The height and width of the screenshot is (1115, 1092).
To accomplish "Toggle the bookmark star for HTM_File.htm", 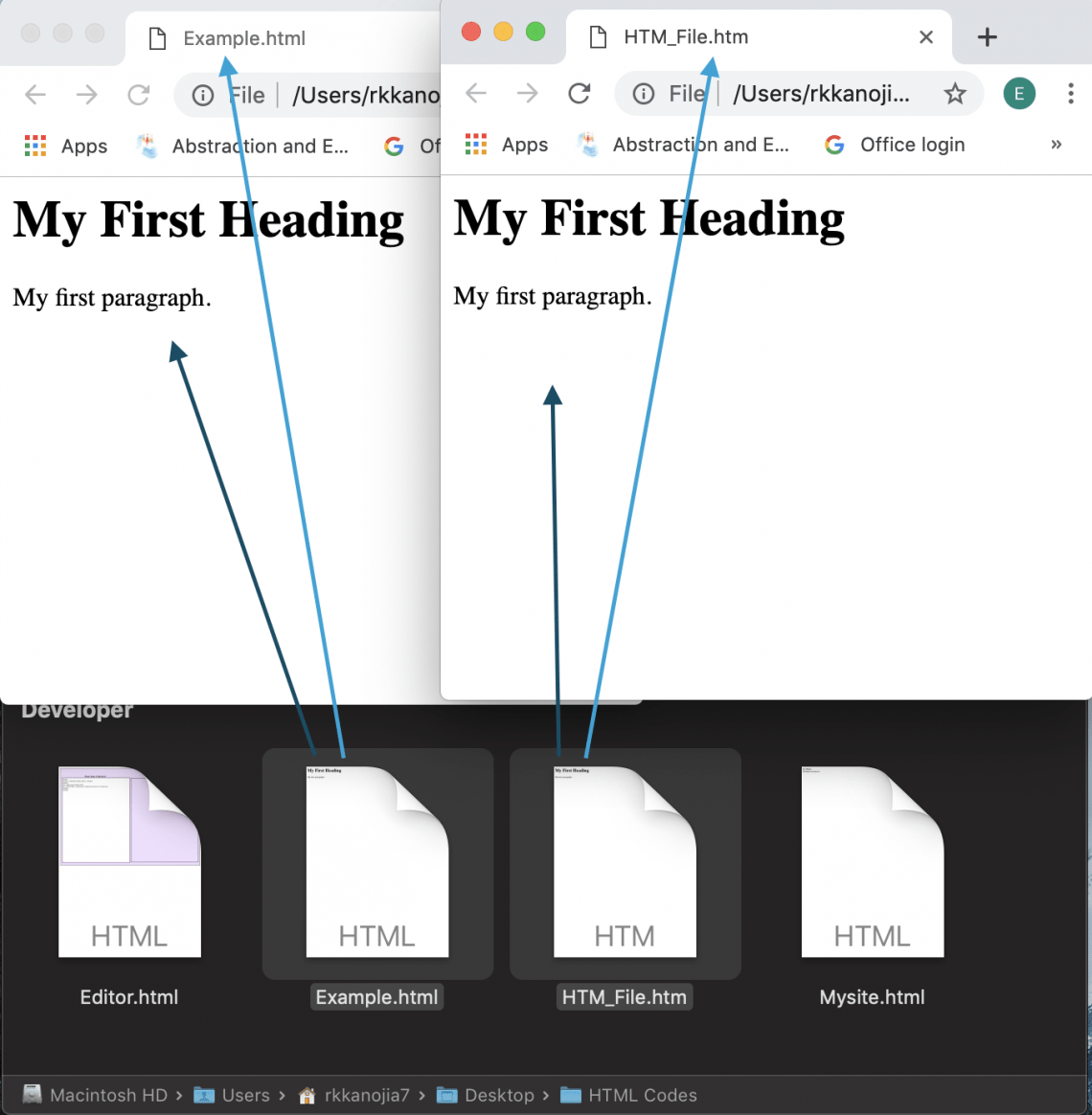I will pyautogui.click(x=955, y=94).
